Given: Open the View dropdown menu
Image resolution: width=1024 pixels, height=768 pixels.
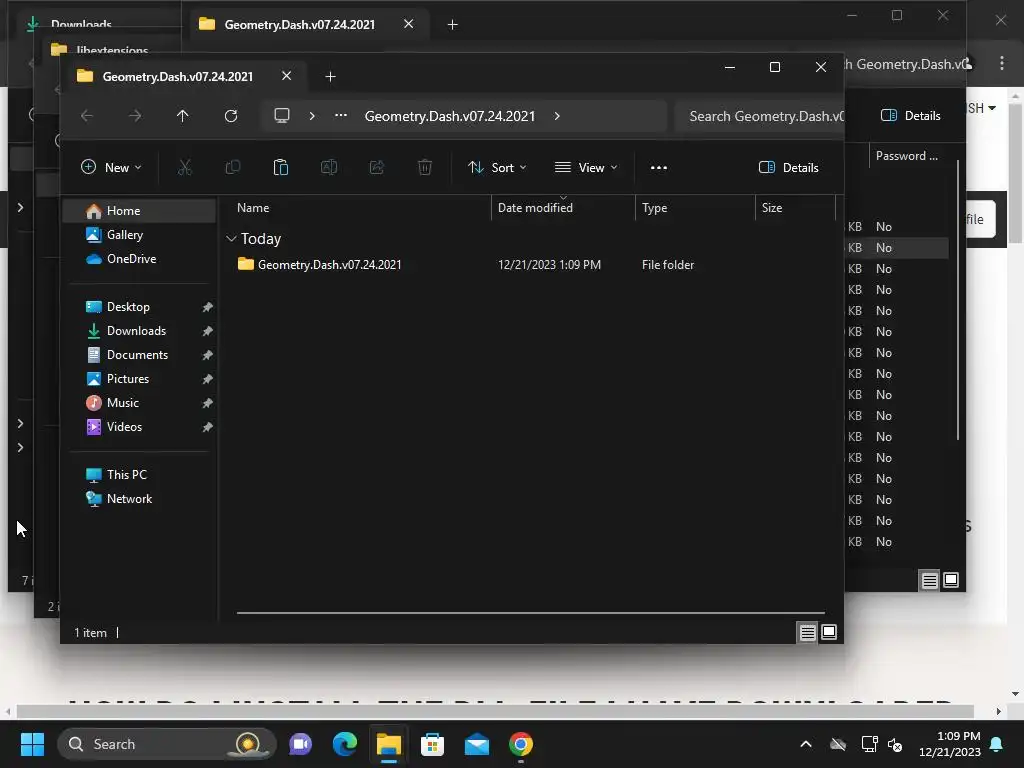Looking at the screenshot, I should coord(586,168).
